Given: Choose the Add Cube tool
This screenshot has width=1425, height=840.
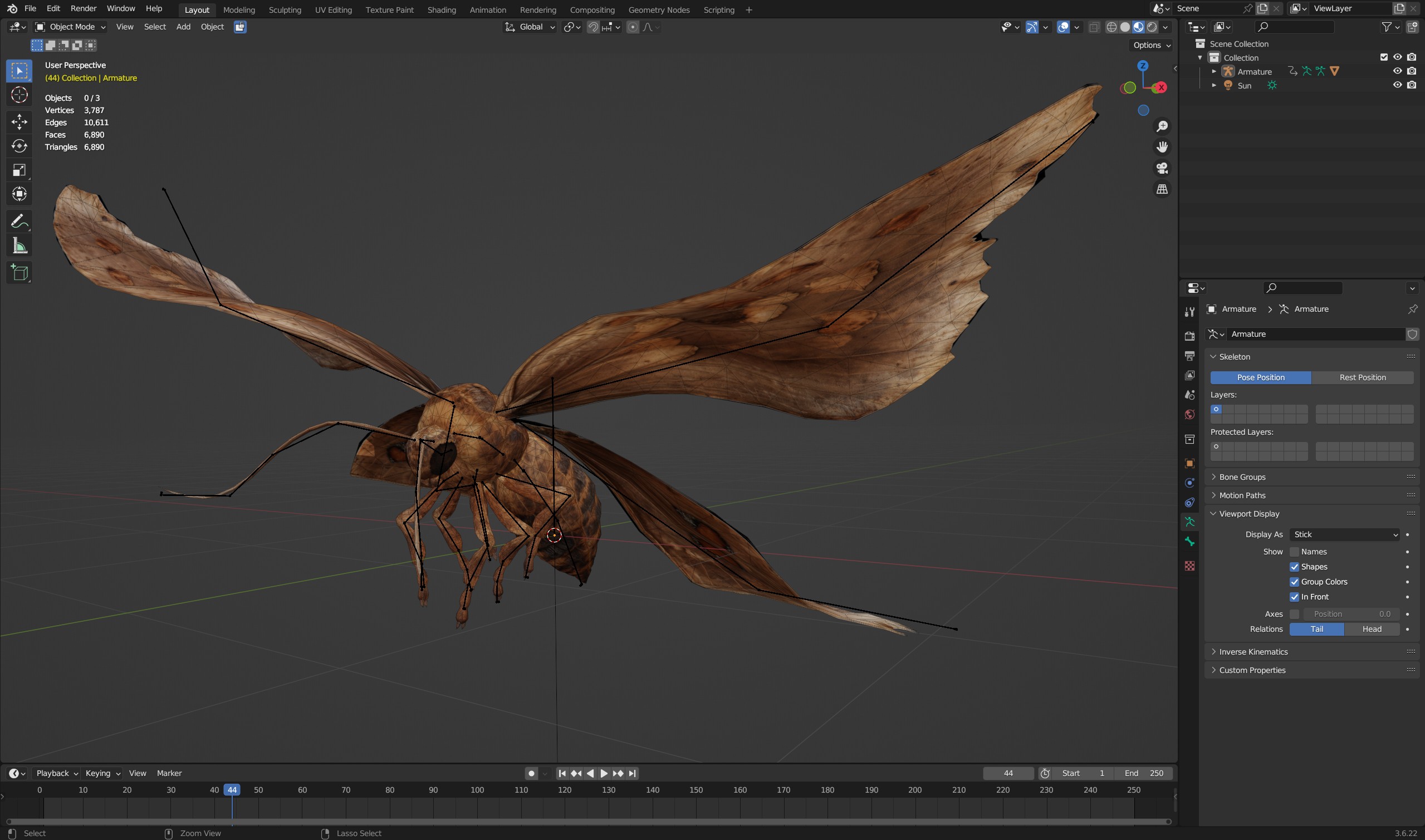Looking at the screenshot, I should tap(19, 273).
